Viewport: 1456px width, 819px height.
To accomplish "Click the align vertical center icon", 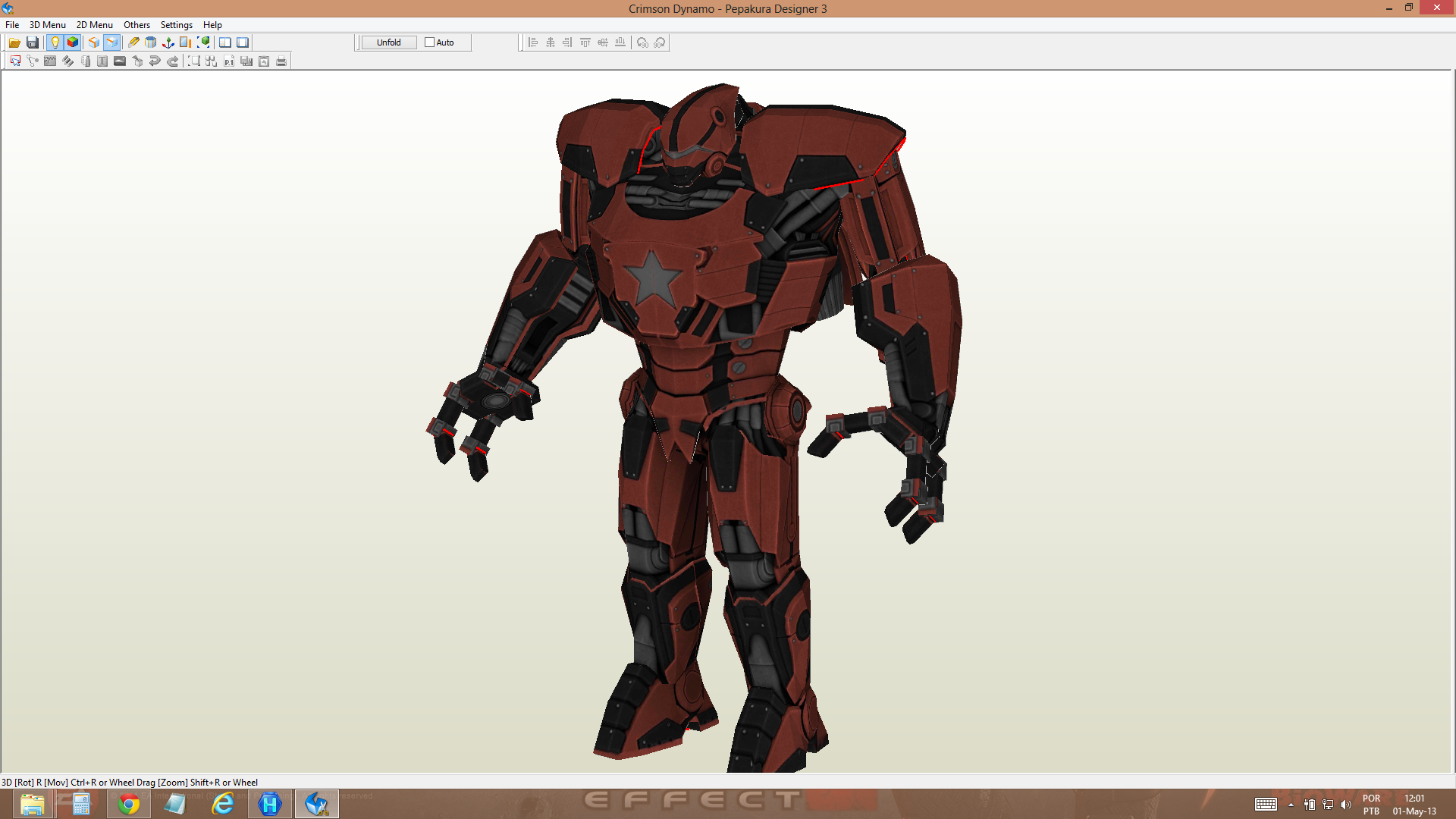I will (603, 42).
